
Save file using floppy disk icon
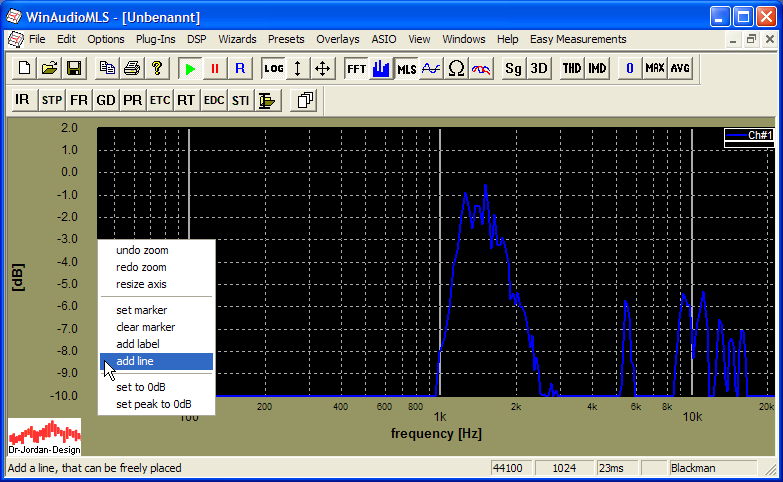tap(74, 68)
